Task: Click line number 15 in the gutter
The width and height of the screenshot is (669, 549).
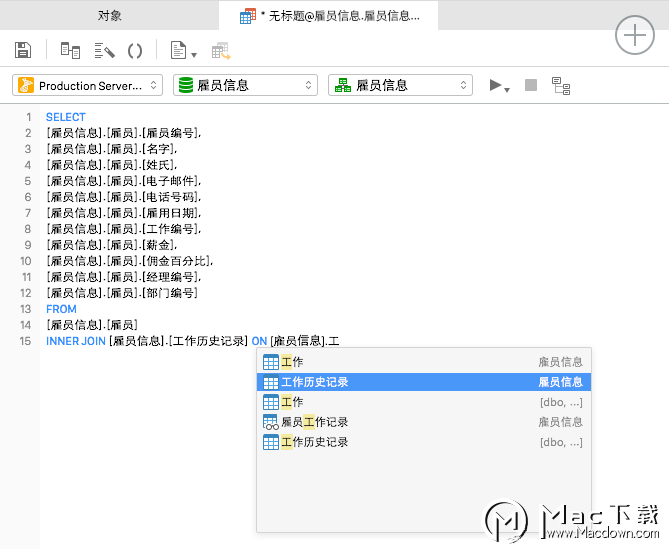Action: pos(25,341)
